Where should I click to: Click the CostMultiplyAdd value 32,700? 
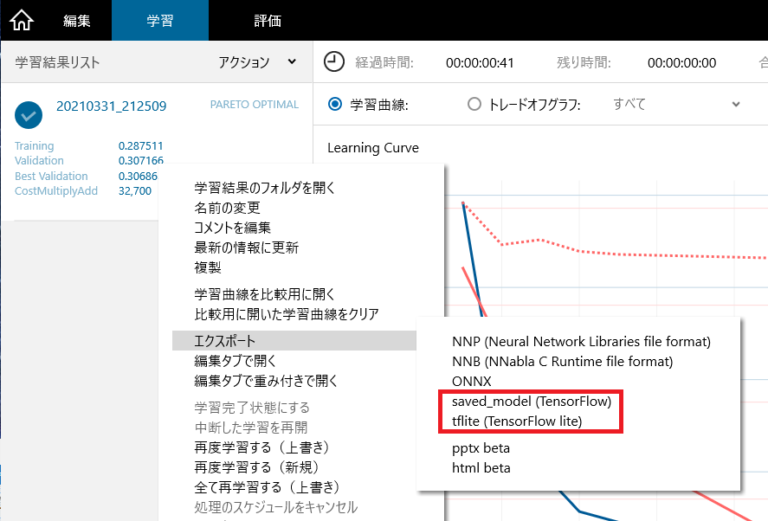pos(135,191)
